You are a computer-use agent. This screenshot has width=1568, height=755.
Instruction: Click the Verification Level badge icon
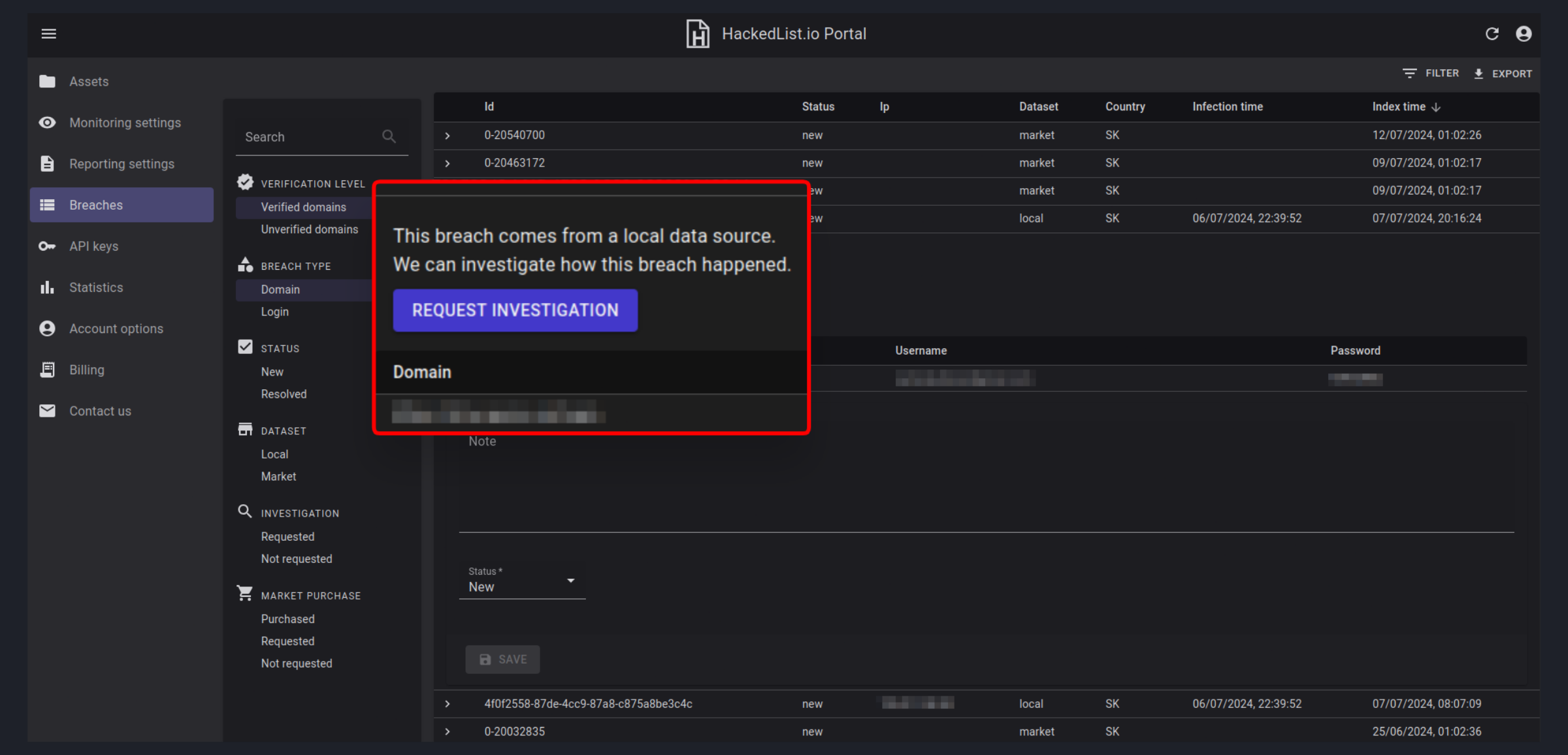tap(245, 182)
